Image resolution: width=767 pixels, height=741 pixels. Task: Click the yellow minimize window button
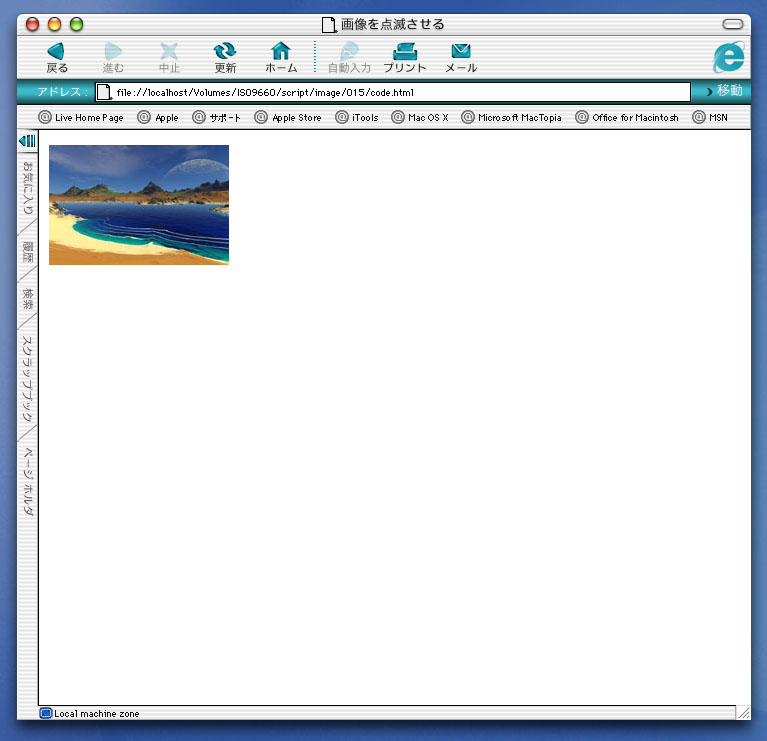coord(54,24)
